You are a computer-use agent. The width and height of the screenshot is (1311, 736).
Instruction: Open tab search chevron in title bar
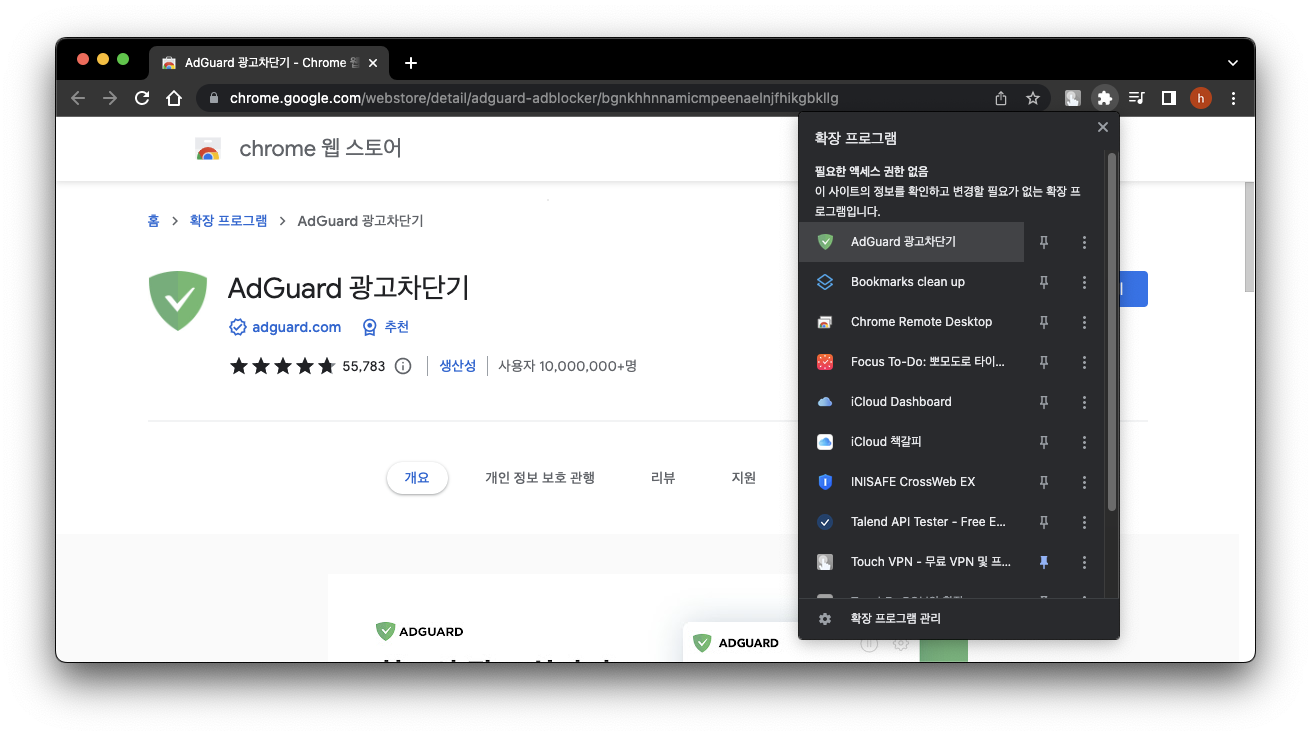click(1232, 63)
